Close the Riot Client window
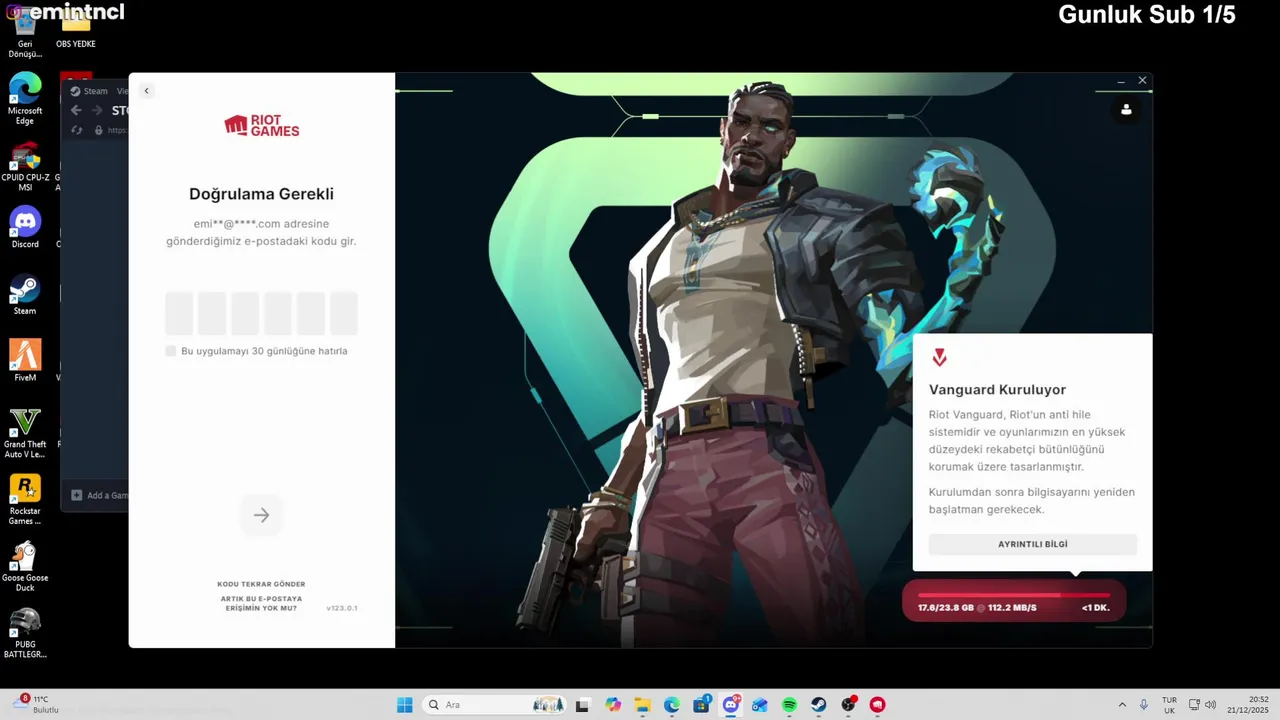This screenshot has height=720, width=1280. (1142, 81)
